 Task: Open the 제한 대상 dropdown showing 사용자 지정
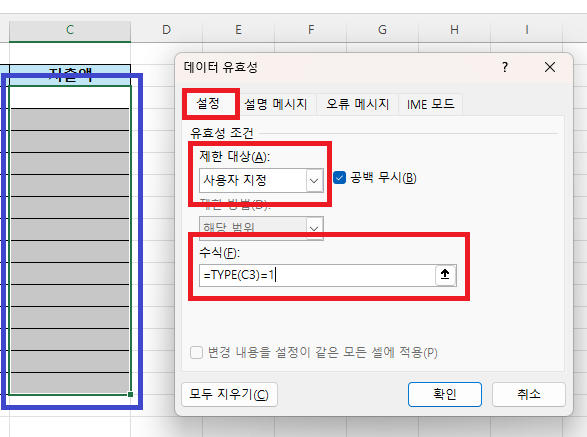click(x=261, y=180)
